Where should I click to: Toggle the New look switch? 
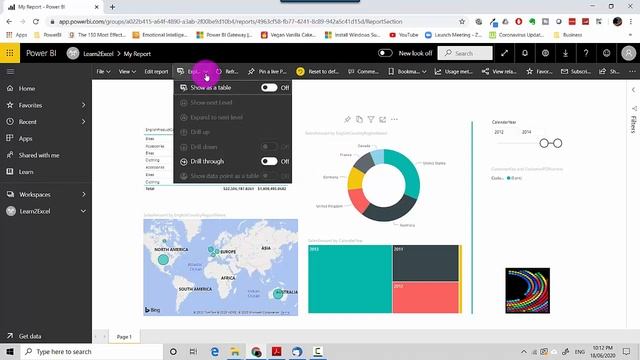coord(385,53)
